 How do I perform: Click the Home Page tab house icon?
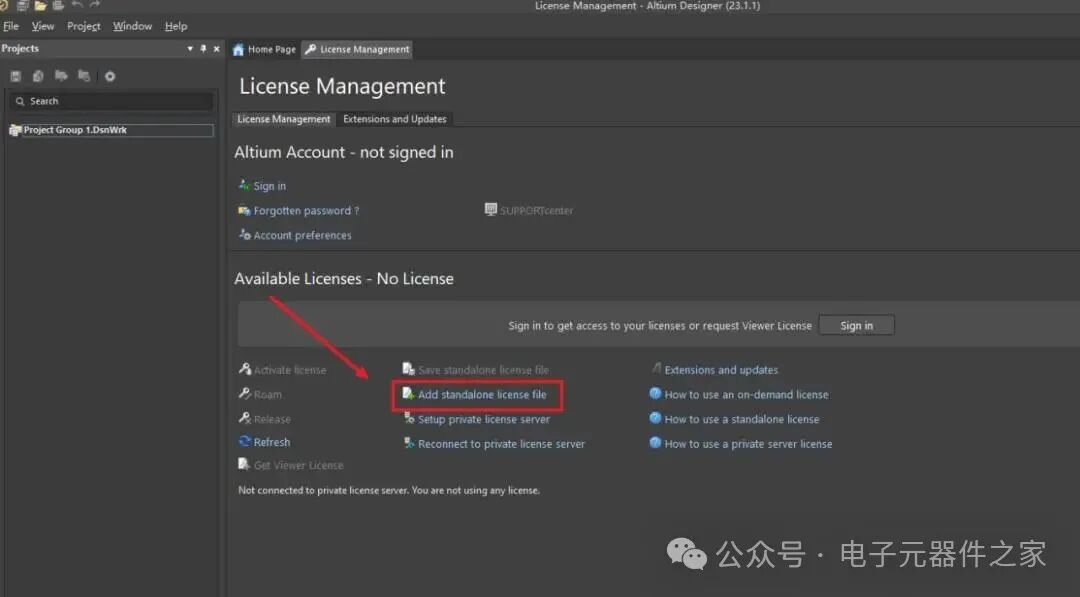pos(239,50)
